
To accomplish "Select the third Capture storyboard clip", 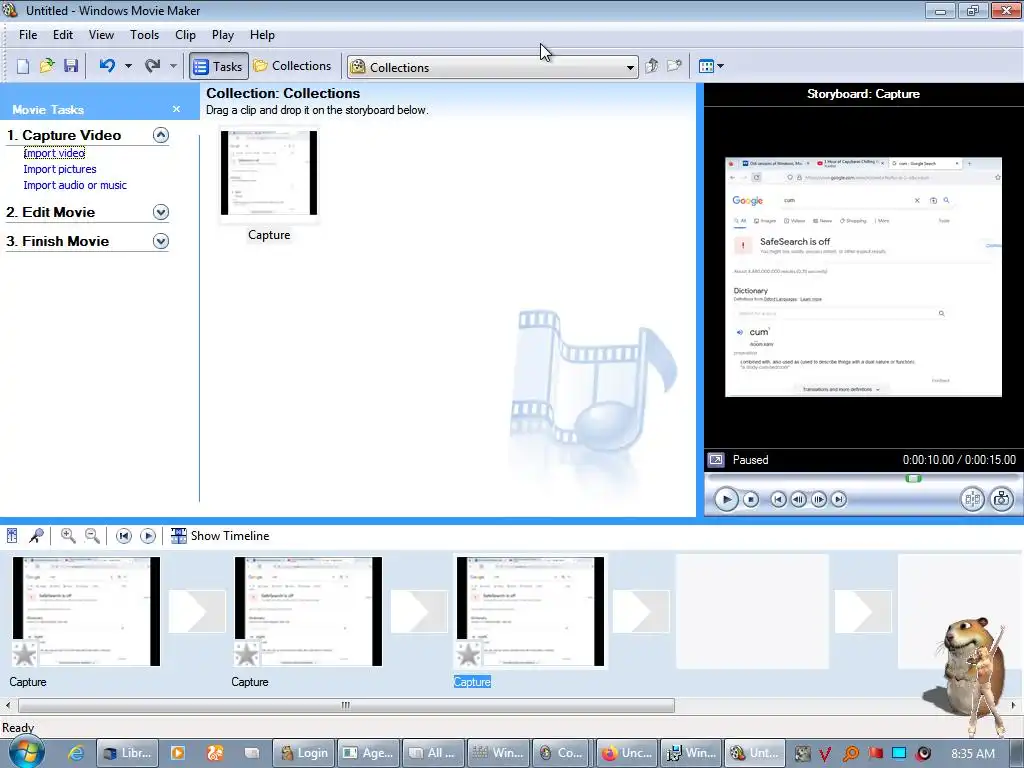I will [x=530, y=611].
